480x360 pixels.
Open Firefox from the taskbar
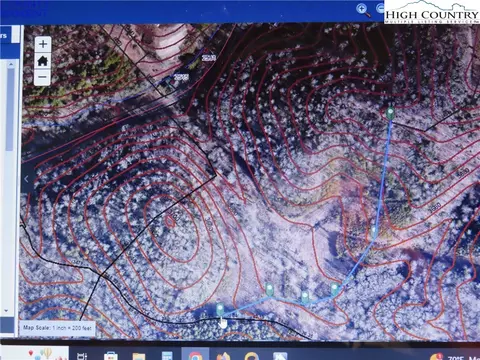pyautogui.click(x=224, y=356)
